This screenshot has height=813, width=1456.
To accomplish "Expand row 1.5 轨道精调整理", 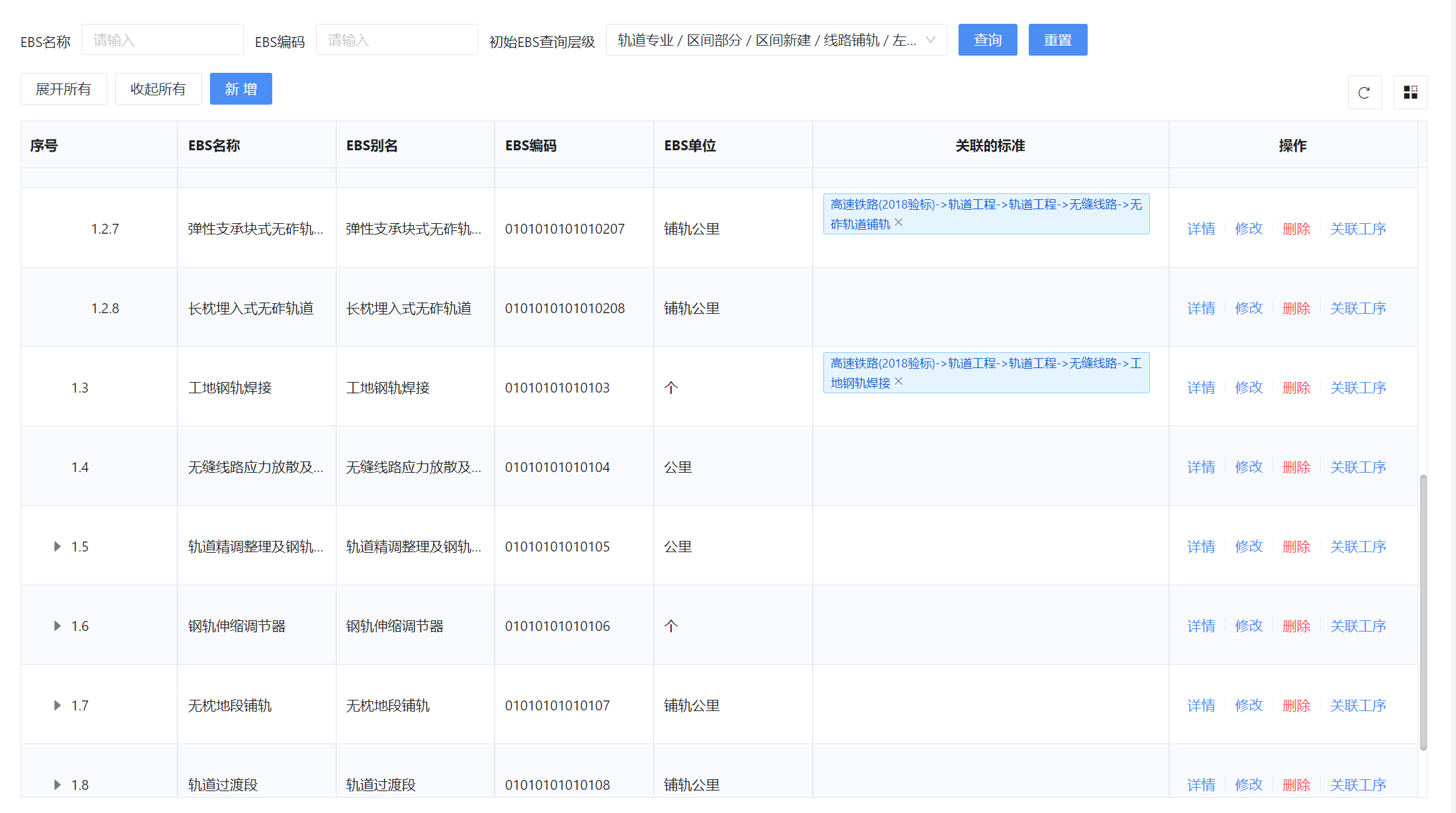I will [x=58, y=547].
